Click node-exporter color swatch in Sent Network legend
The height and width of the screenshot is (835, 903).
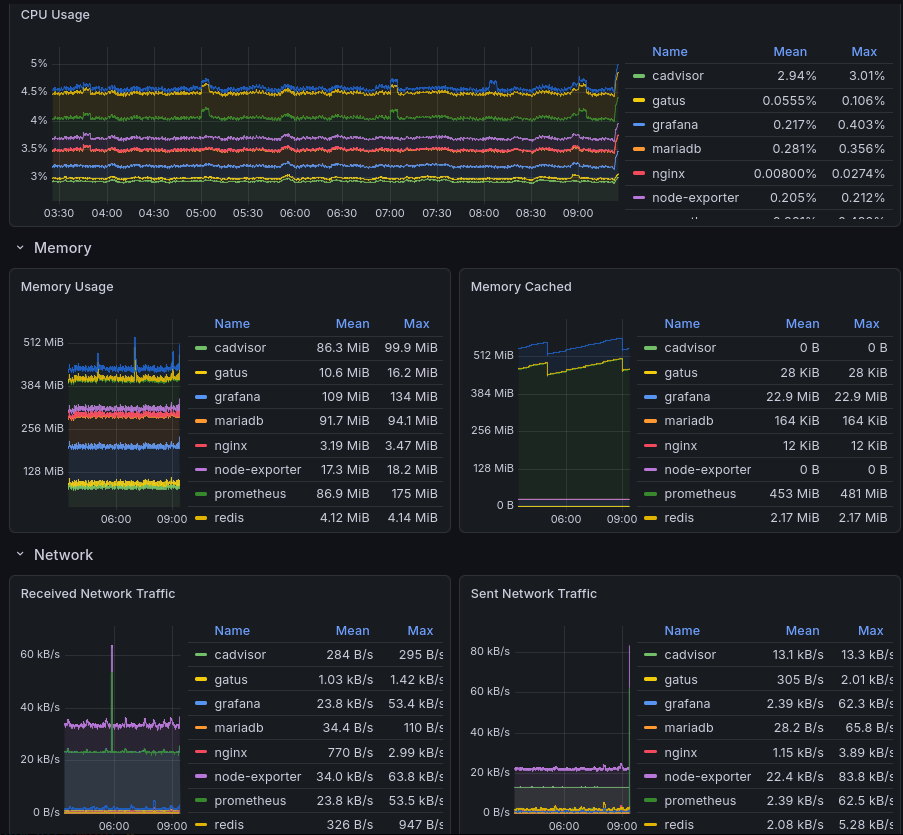tap(650, 777)
